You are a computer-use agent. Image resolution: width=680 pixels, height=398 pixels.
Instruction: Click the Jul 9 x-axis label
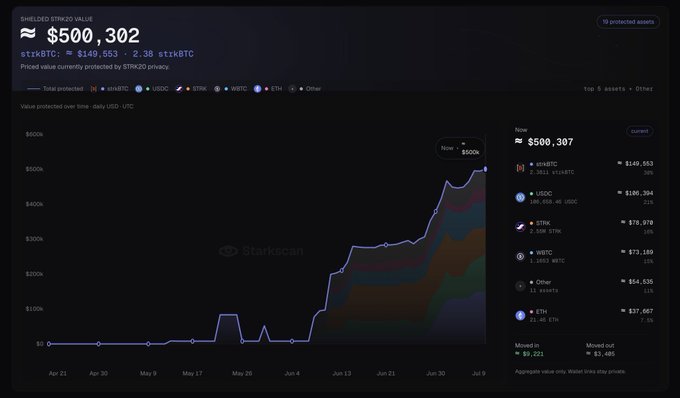479,373
